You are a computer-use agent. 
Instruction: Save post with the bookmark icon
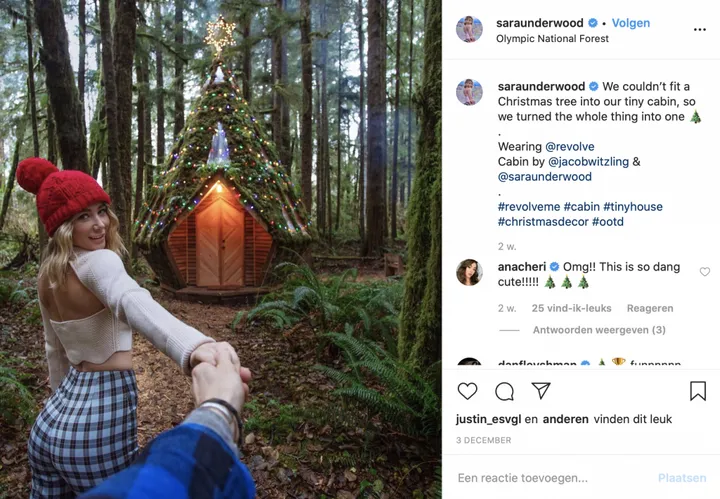(698, 391)
